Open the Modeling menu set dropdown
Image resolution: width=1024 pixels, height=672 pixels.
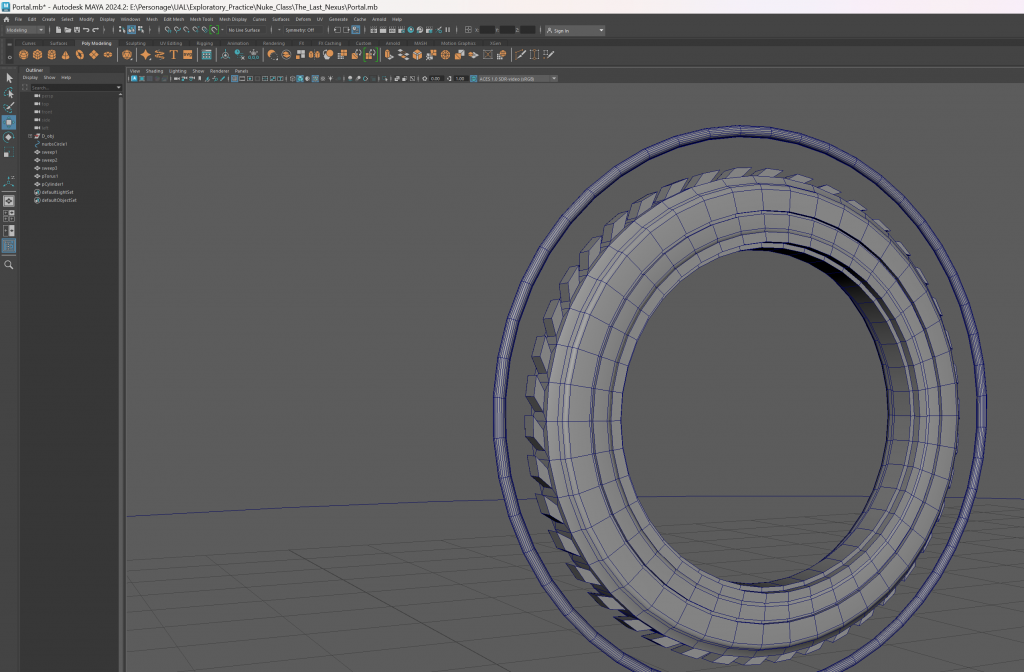(x=25, y=30)
